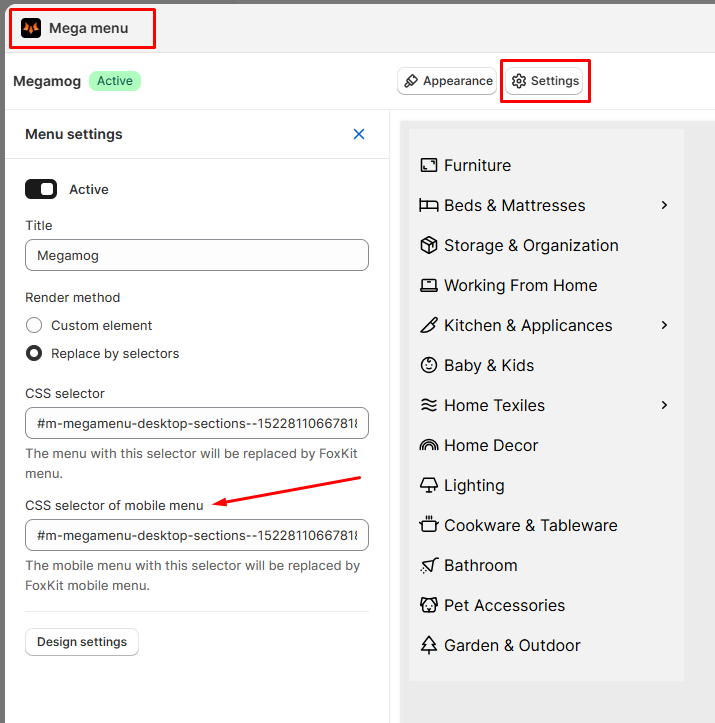Viewport: 715px width, 723px height.
Task: Select the Custom element radio option
Action: coord(34,325)
